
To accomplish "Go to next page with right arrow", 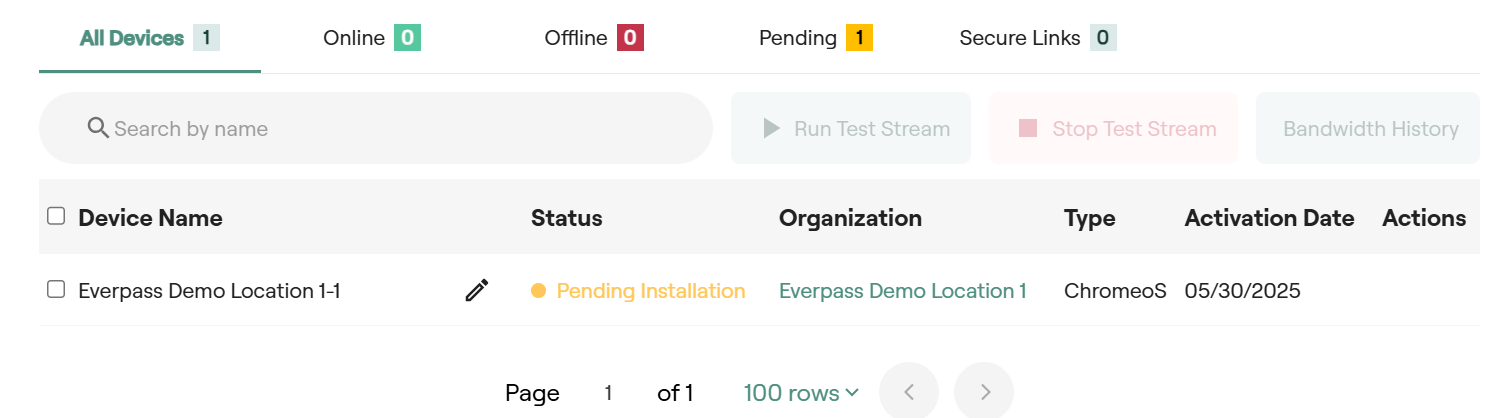I will (984, 392).
